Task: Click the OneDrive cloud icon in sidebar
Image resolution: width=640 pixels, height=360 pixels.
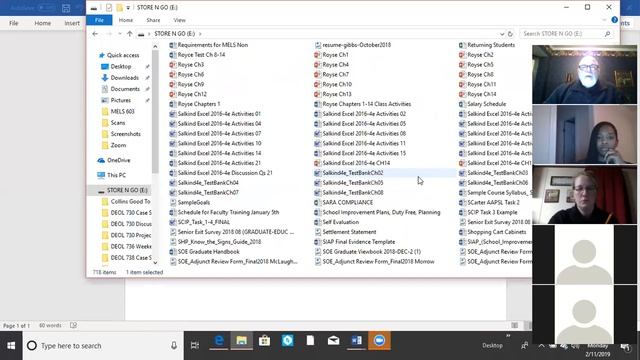Action: [101, 160]
